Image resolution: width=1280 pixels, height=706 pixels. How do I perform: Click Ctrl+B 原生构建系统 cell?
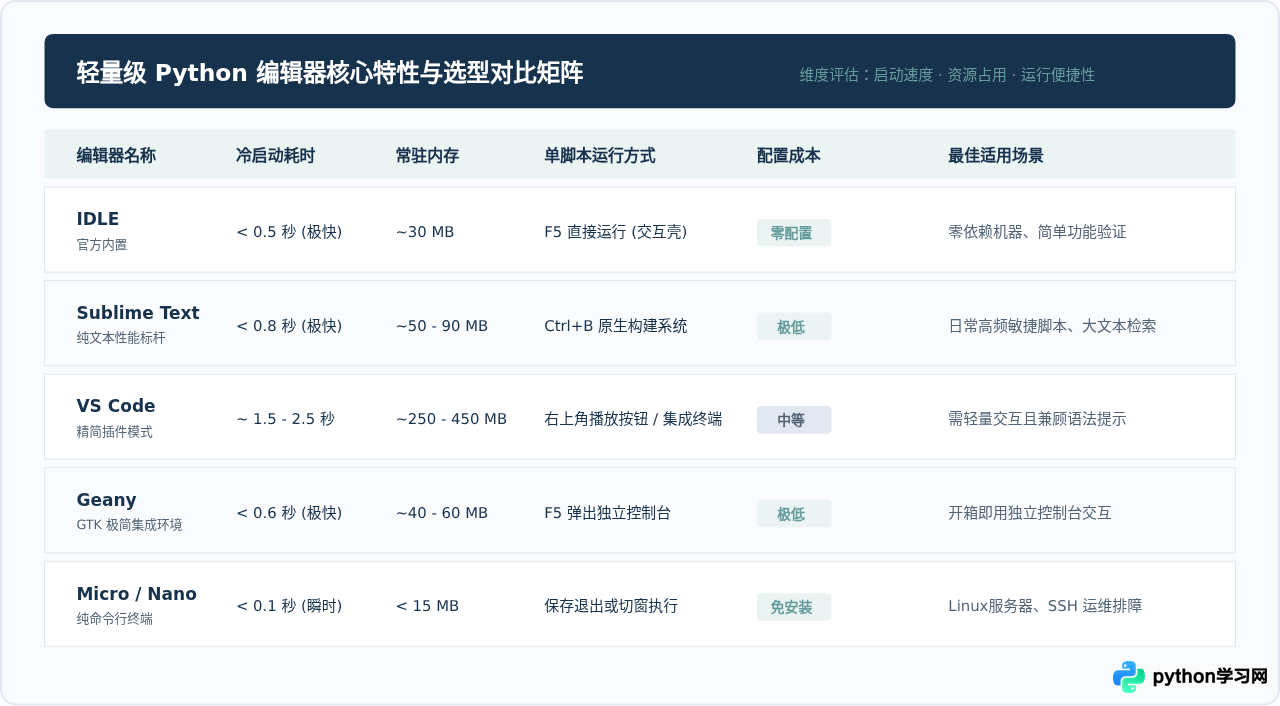click(x=615, y=326)
